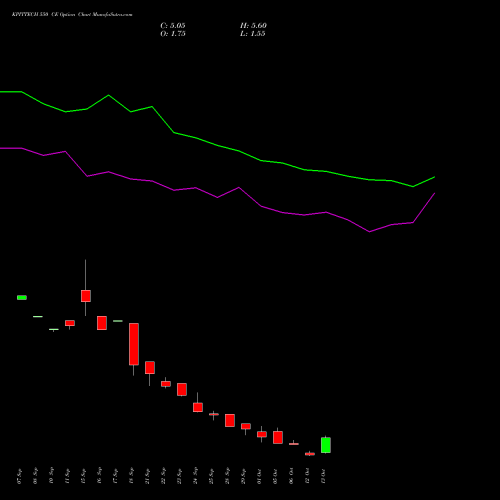Click the 24 Sep date label
Viewport: 500px width, 500px height.
click(x=195, y=476)
